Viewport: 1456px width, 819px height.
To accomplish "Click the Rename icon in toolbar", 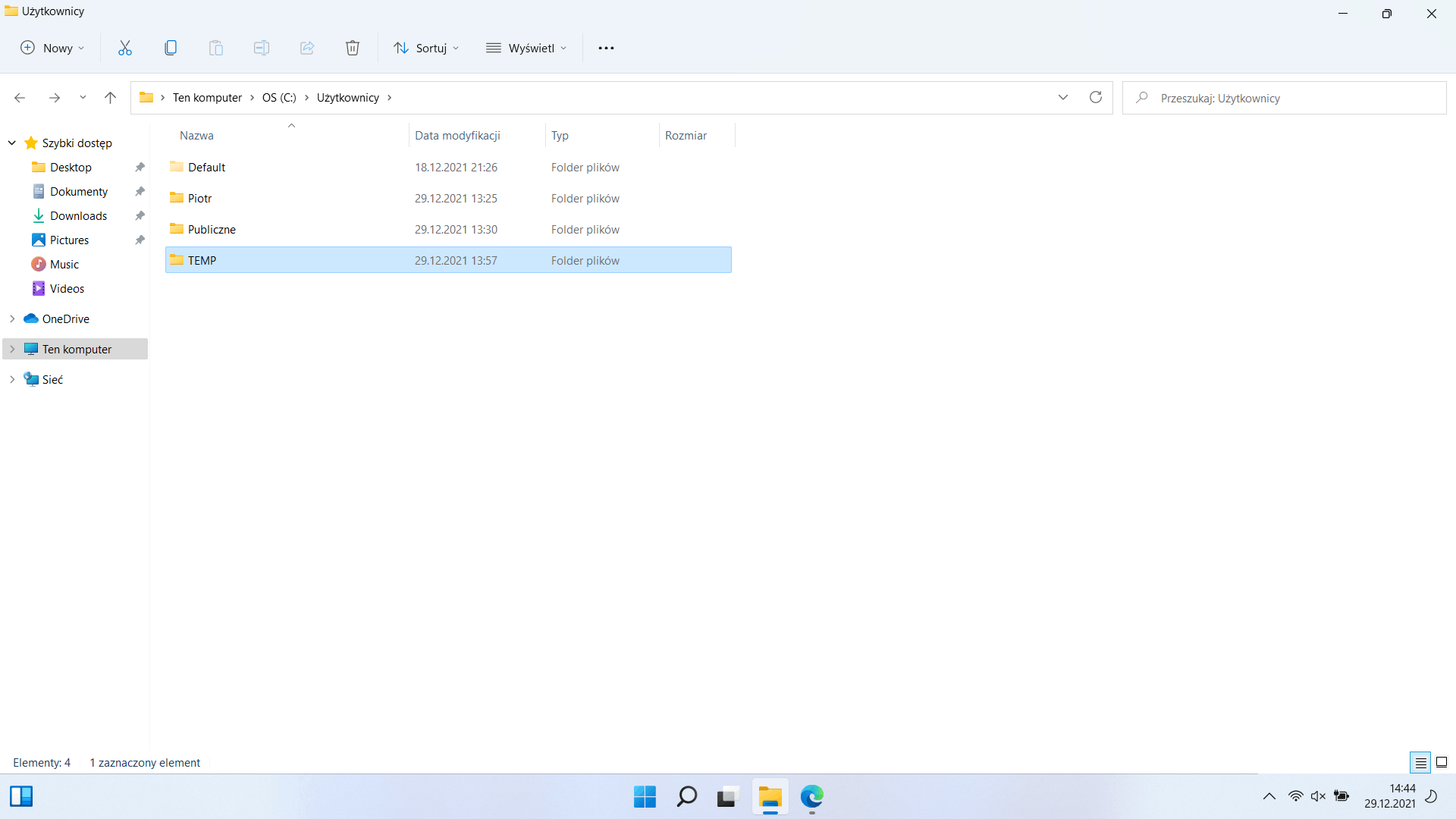I will (262, 48).
